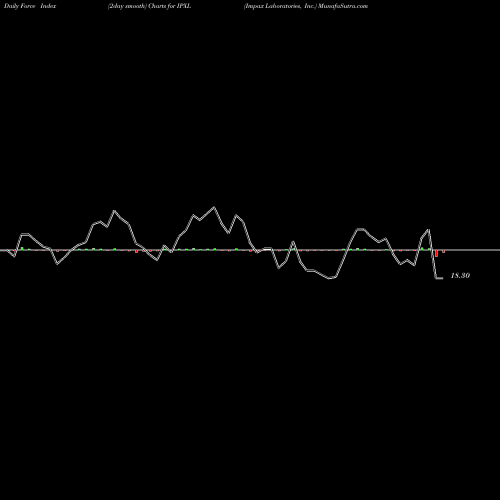Click the 'Impax Laboratories, Inc.' company name
Screen dimensions: 500x500
coord(279,6)
